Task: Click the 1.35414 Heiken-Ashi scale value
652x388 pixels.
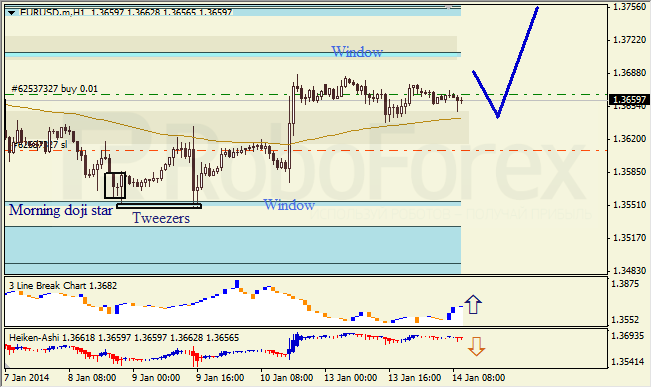Action: 628,362
